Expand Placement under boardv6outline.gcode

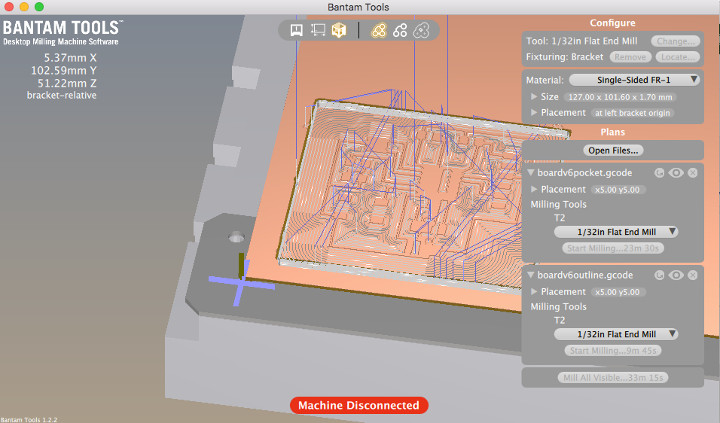[534, 292]
